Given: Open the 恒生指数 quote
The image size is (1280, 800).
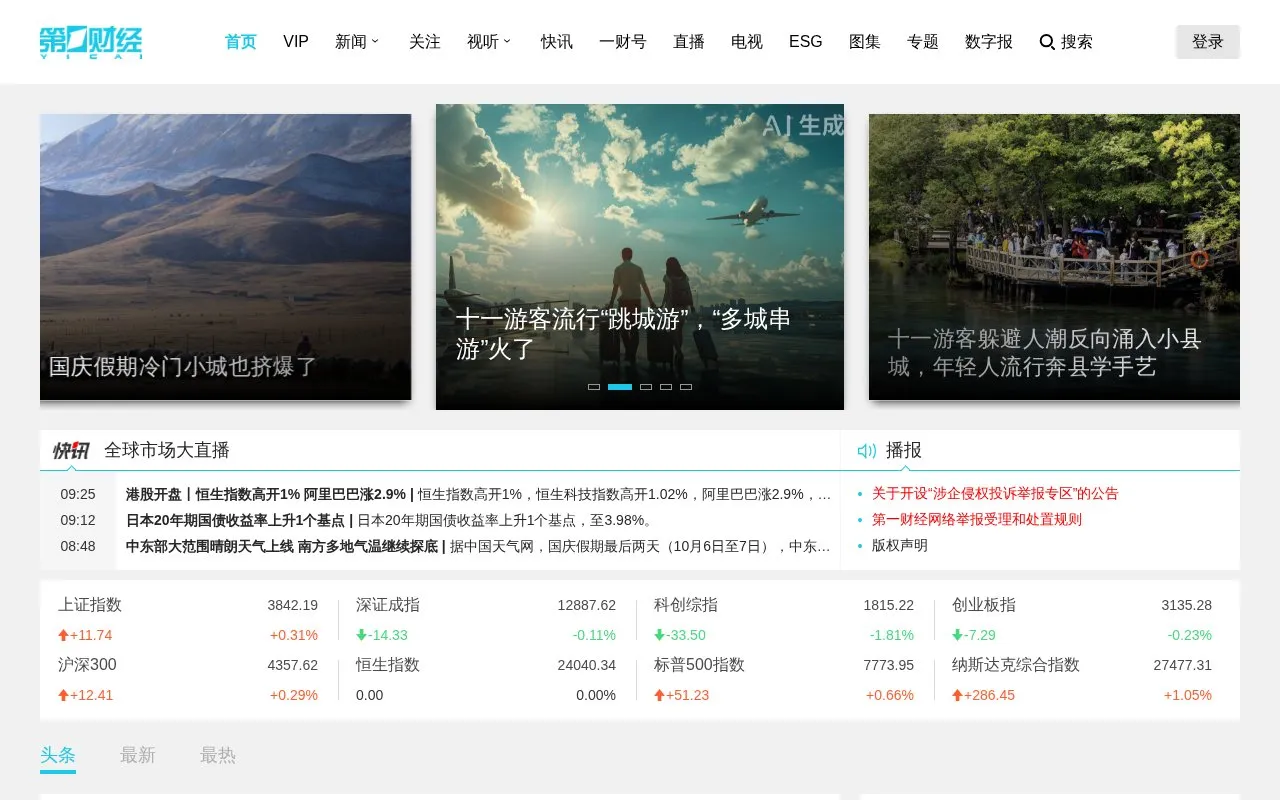Looking at the screenshot, I should 388,665.
